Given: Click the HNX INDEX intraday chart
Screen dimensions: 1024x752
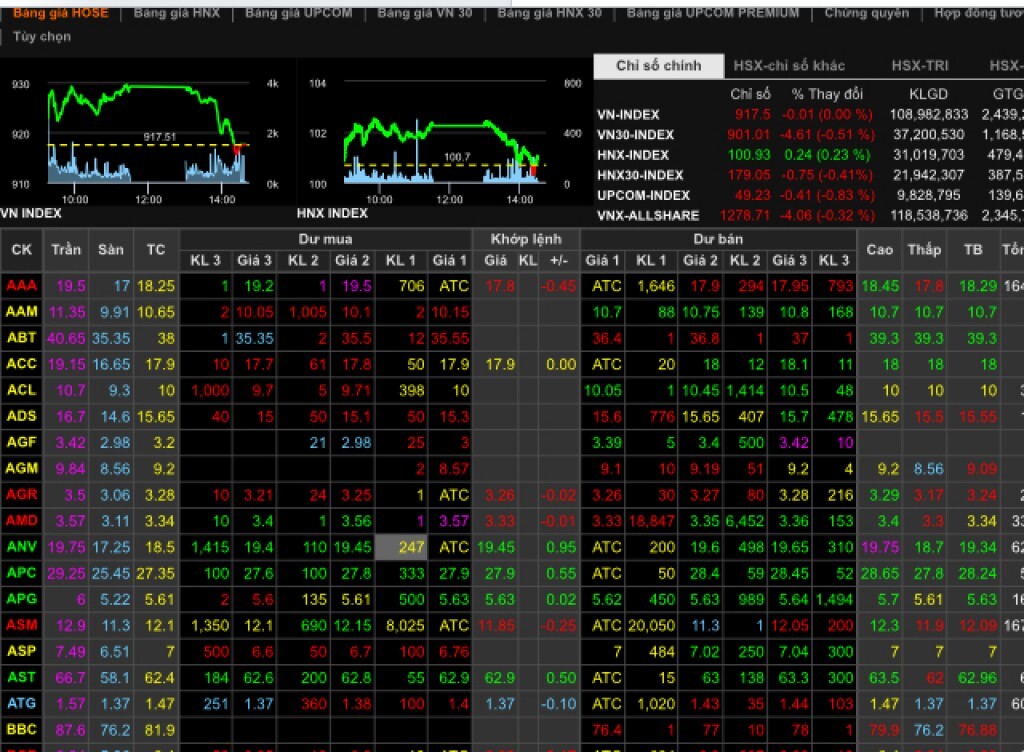Looking at the screenshot, I should pos(445,134).
